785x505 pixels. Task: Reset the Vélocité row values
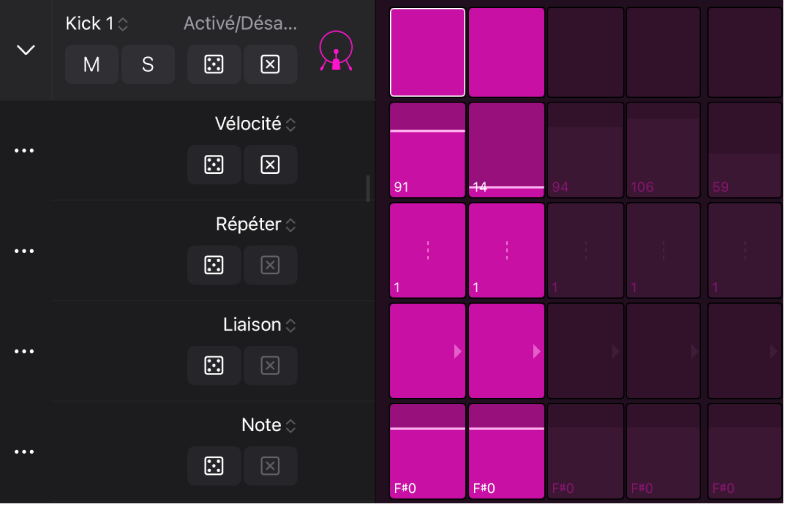click(x=270, y=165)
